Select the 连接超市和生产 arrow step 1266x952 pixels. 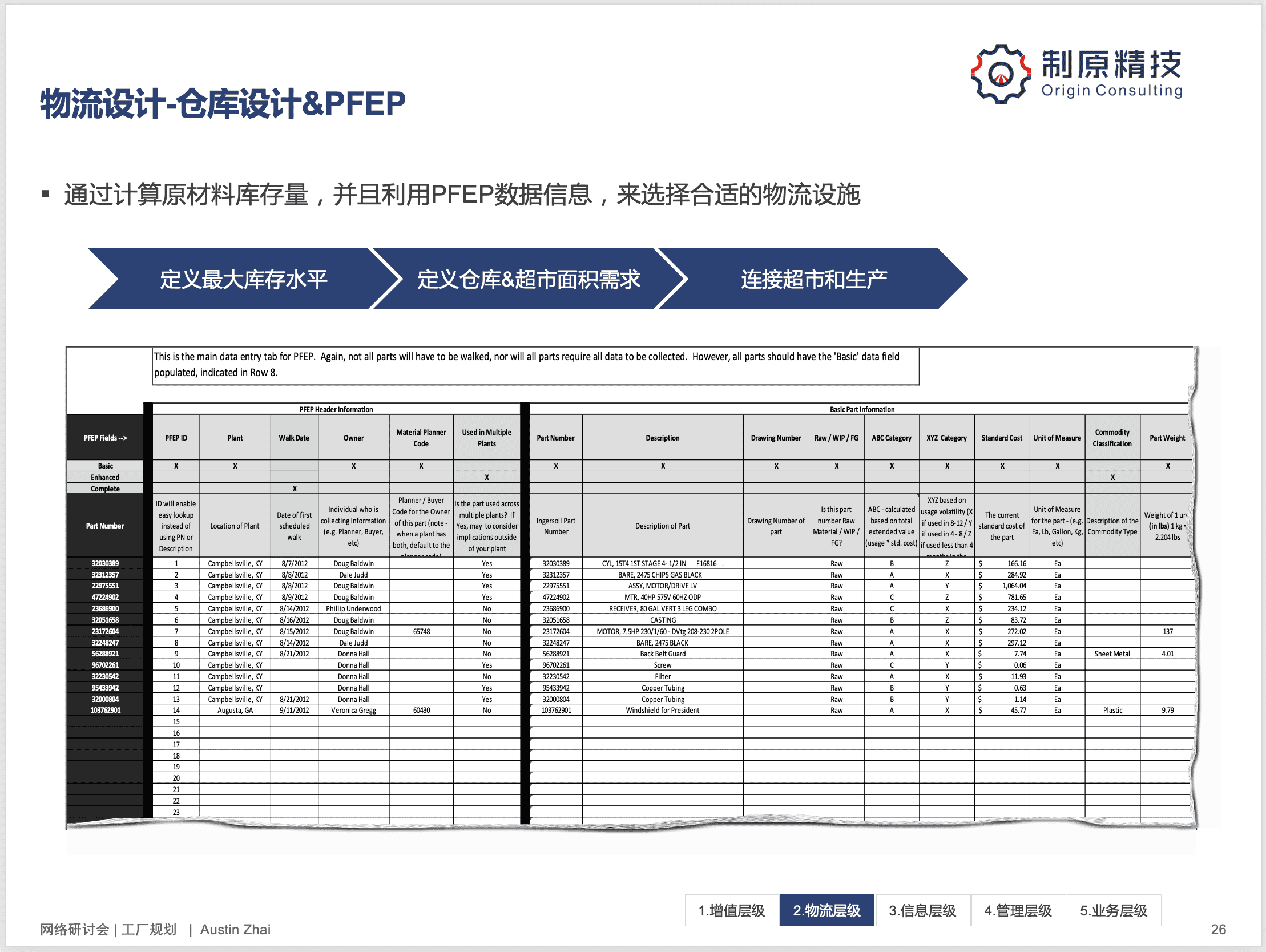point(813,279)
